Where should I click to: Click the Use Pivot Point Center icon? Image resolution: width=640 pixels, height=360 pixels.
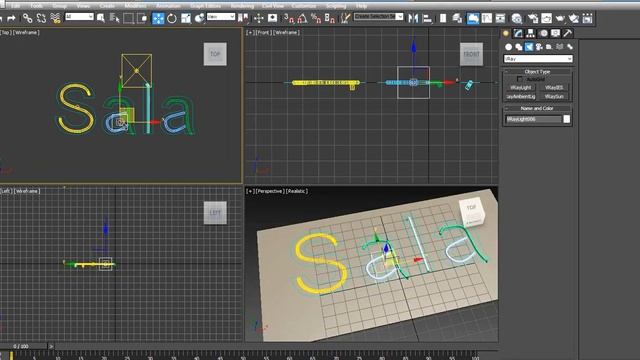point(243,18)
